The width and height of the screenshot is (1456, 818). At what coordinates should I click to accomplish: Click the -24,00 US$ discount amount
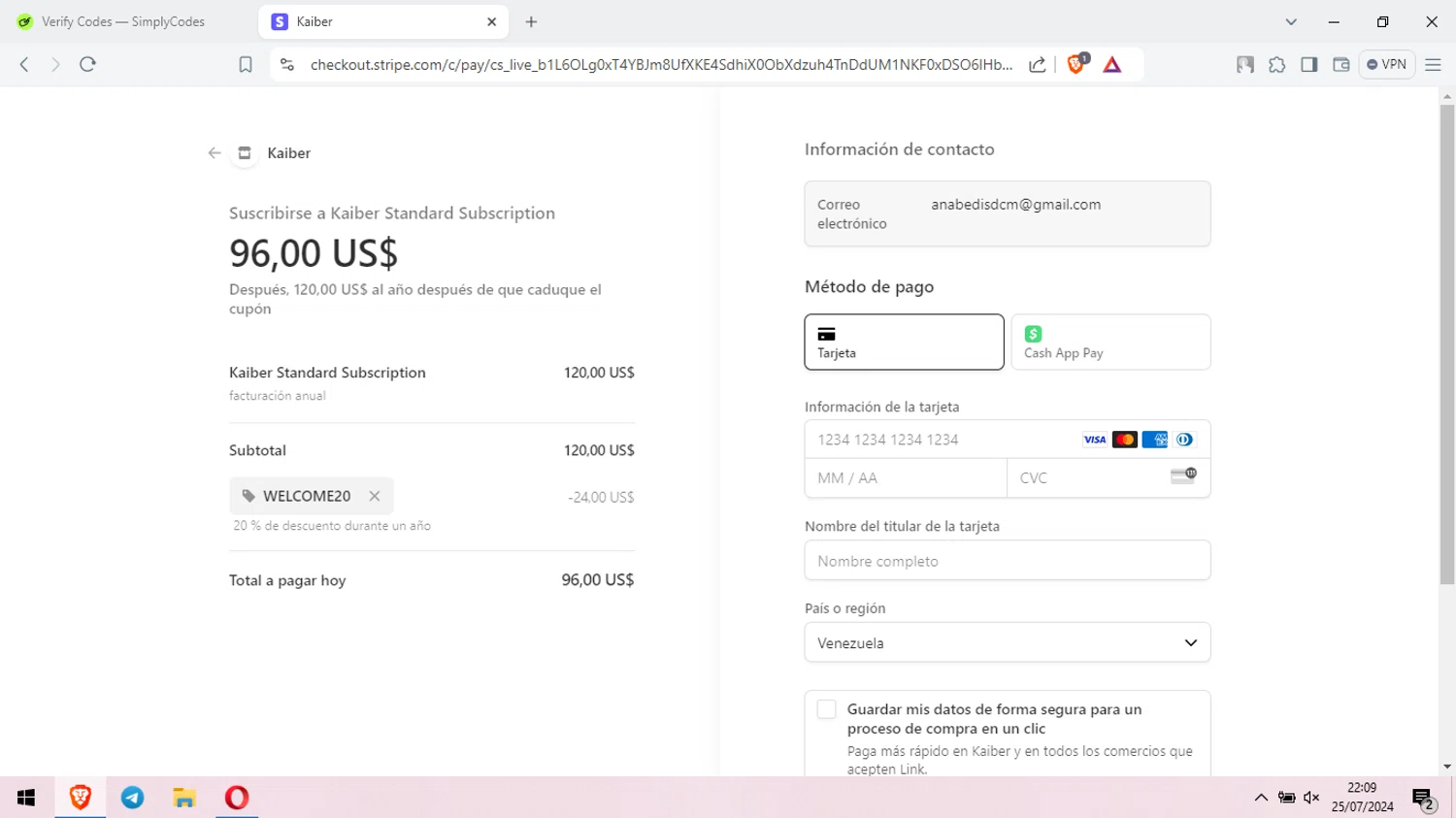point(601,497)
